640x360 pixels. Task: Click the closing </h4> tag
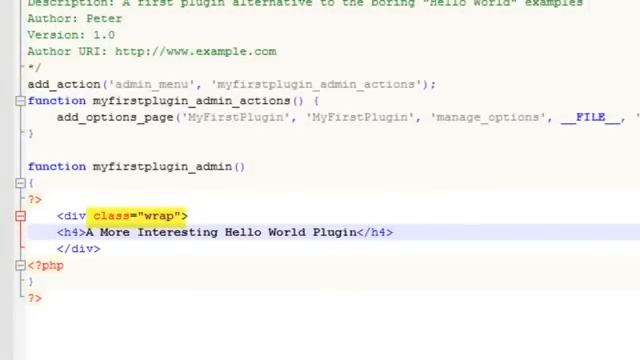(375, 232)
